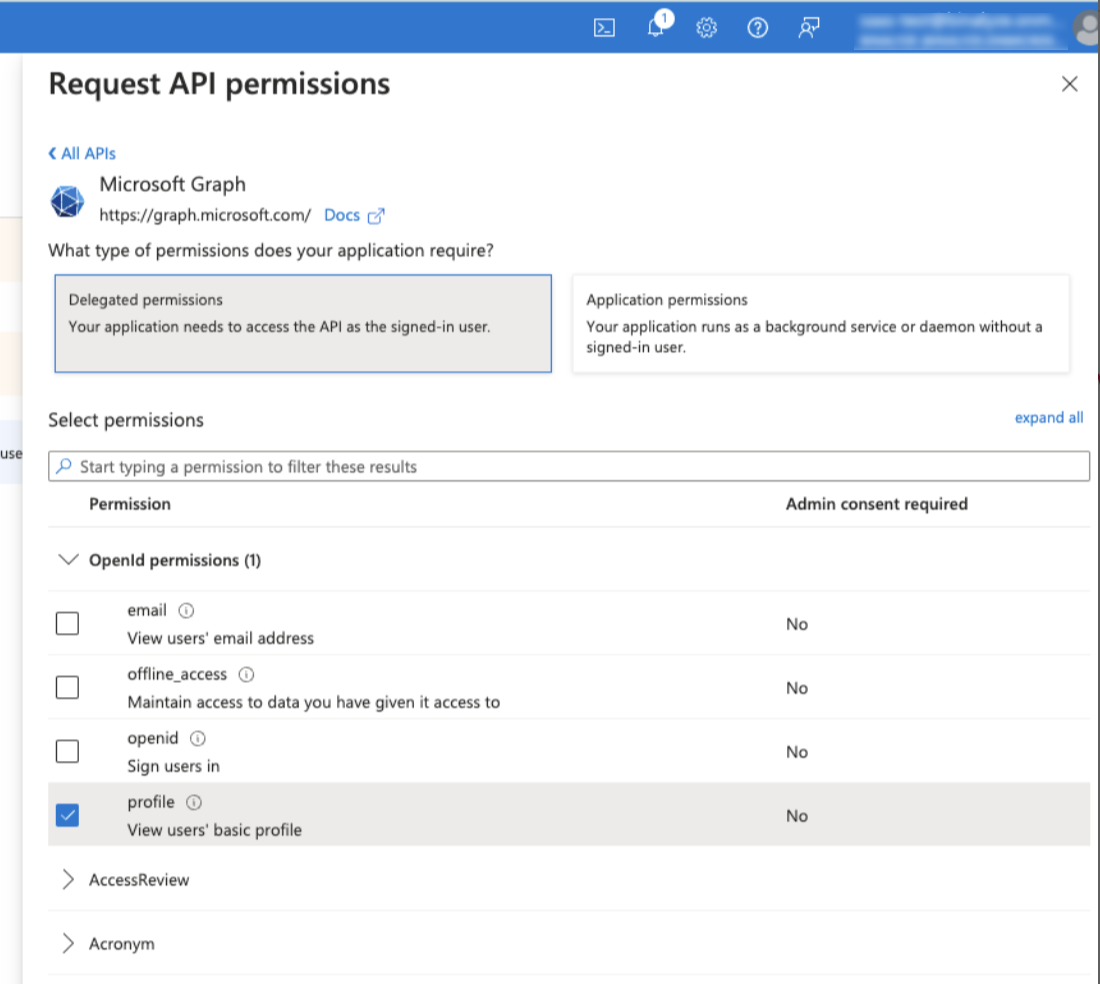Enable the email permission checkbox
This screenshot has height=984, width=1100.
(x=67, y=624)
